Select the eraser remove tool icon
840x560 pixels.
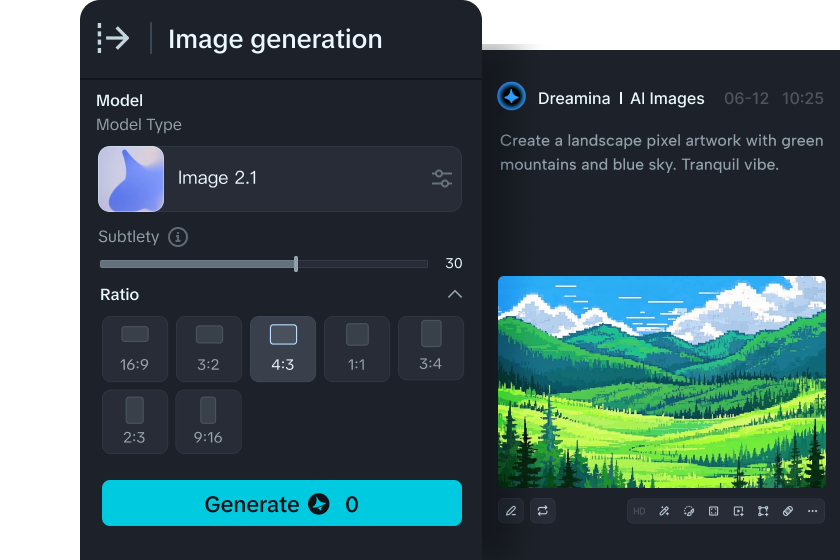tap(788, 511)
